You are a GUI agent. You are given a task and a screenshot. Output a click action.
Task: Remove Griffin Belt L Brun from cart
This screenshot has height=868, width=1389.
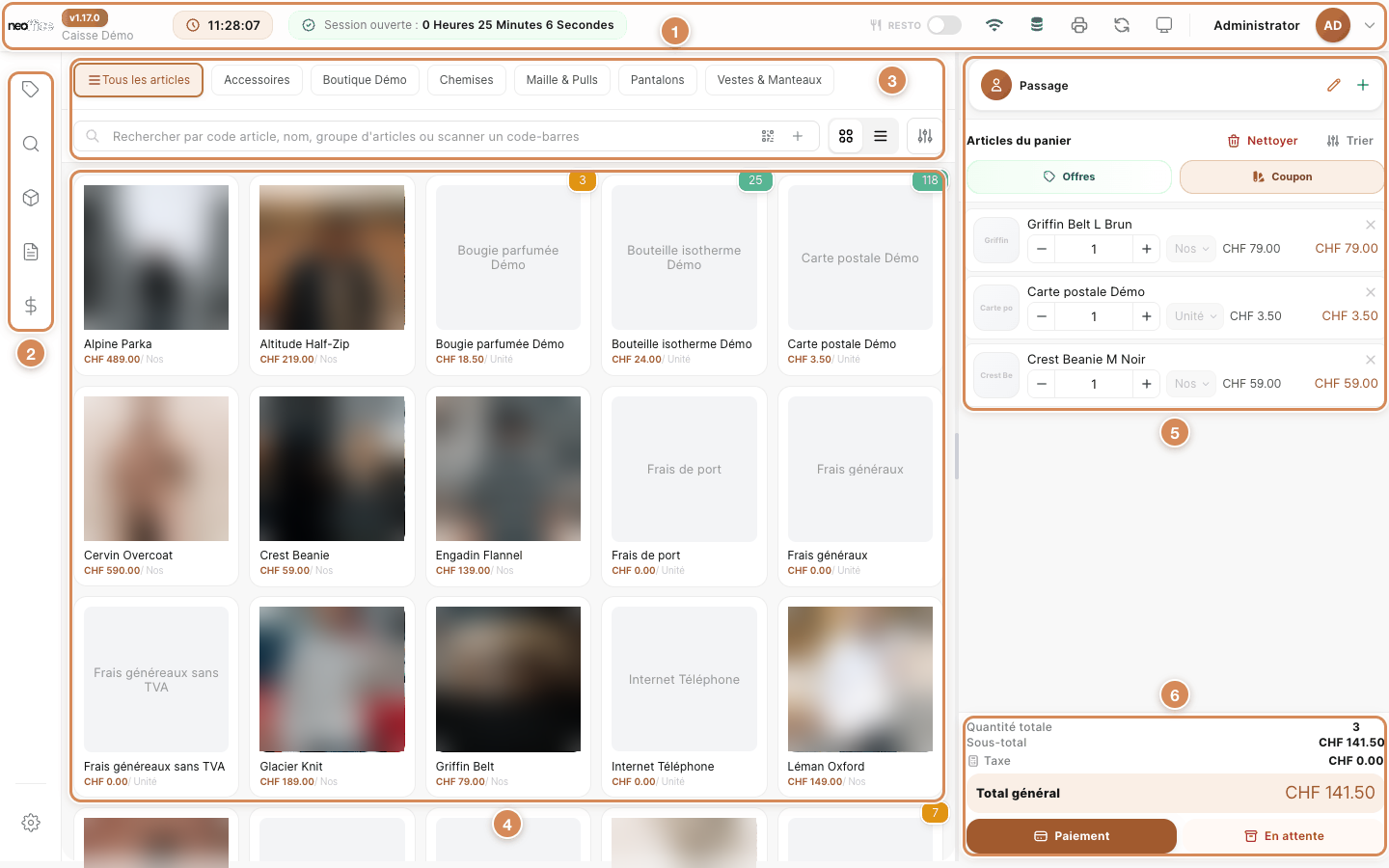click(x=1370, y=225)
